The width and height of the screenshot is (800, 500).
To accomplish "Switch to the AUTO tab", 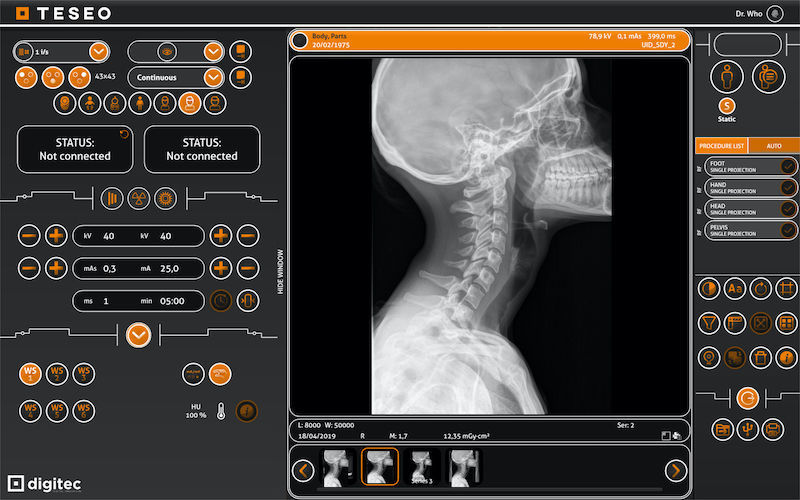I will pyautogui.click(x=773, y=145).
